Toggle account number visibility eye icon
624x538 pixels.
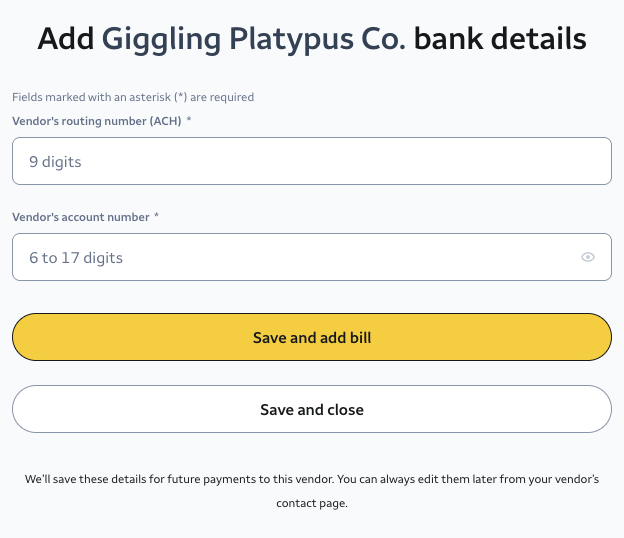tap(588, 258)
